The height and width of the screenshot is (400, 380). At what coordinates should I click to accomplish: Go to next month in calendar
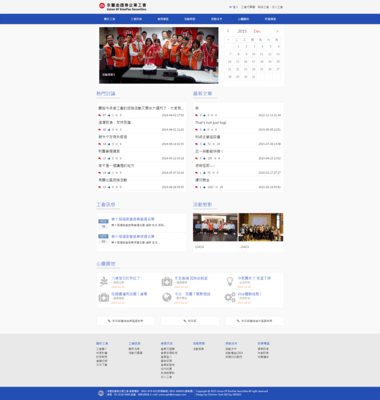pos(277,31)
